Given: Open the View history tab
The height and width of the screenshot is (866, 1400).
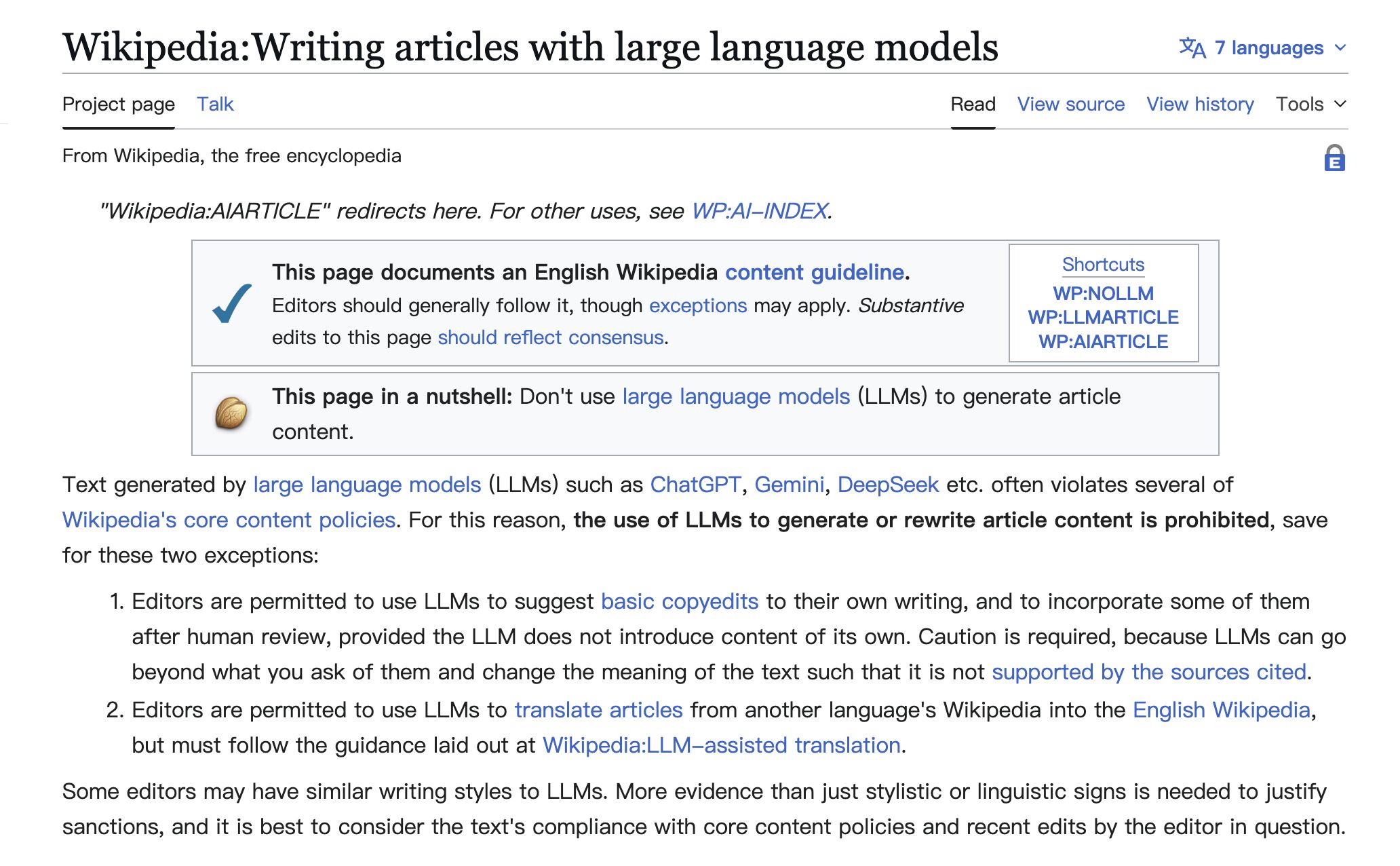Looking at the screenshot, I should click(x=1199, y=104).
